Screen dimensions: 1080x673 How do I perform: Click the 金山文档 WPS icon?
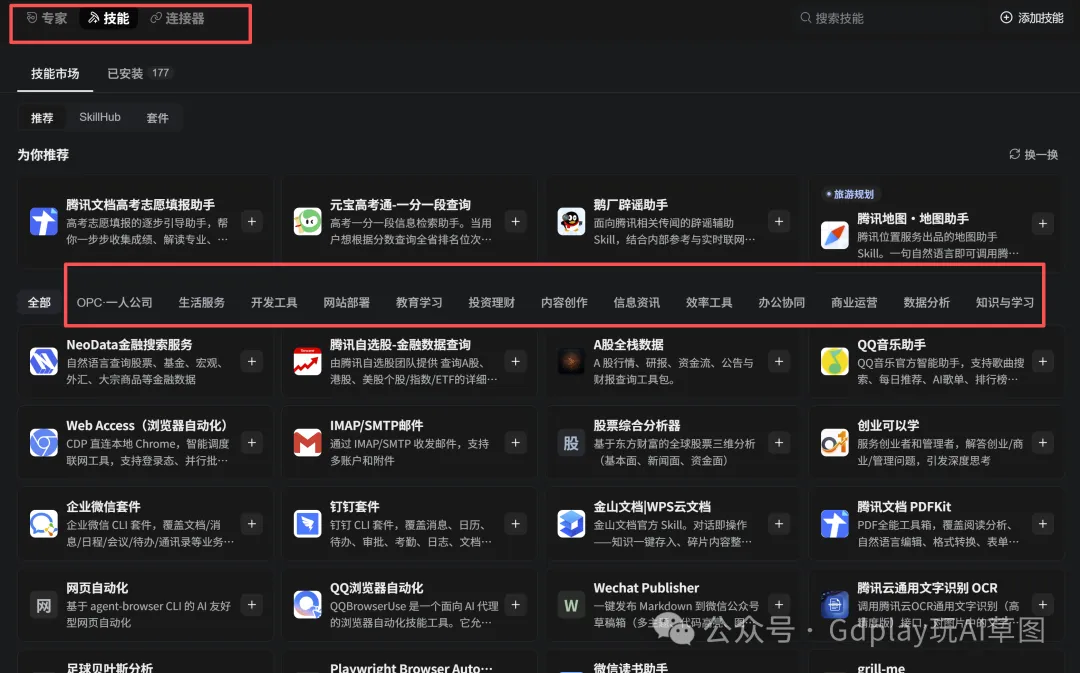click(571, 524)
